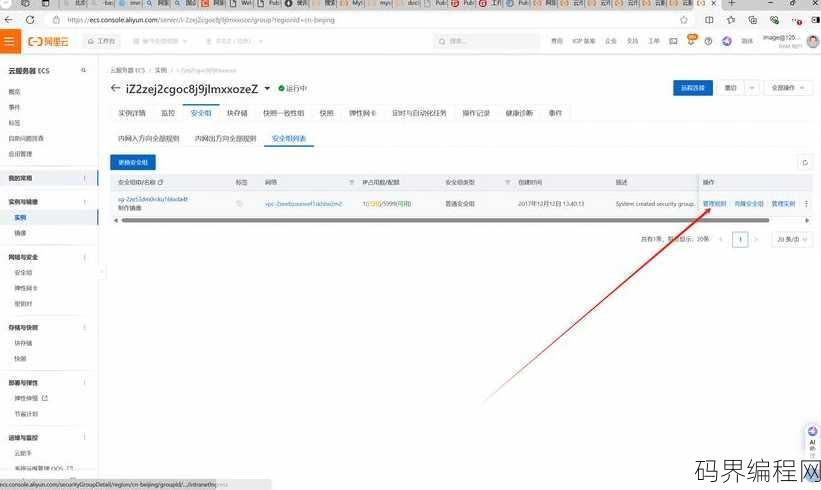This screenshot has height=490, width=821.
Task: Click the blue 更换安全组 button
Action: point(133,162)
